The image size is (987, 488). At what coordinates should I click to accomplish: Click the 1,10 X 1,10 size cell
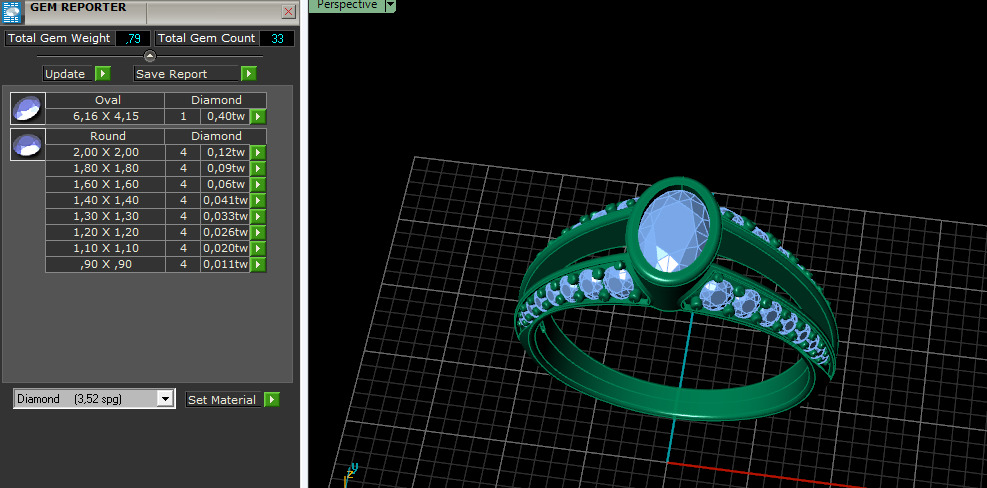105,248
